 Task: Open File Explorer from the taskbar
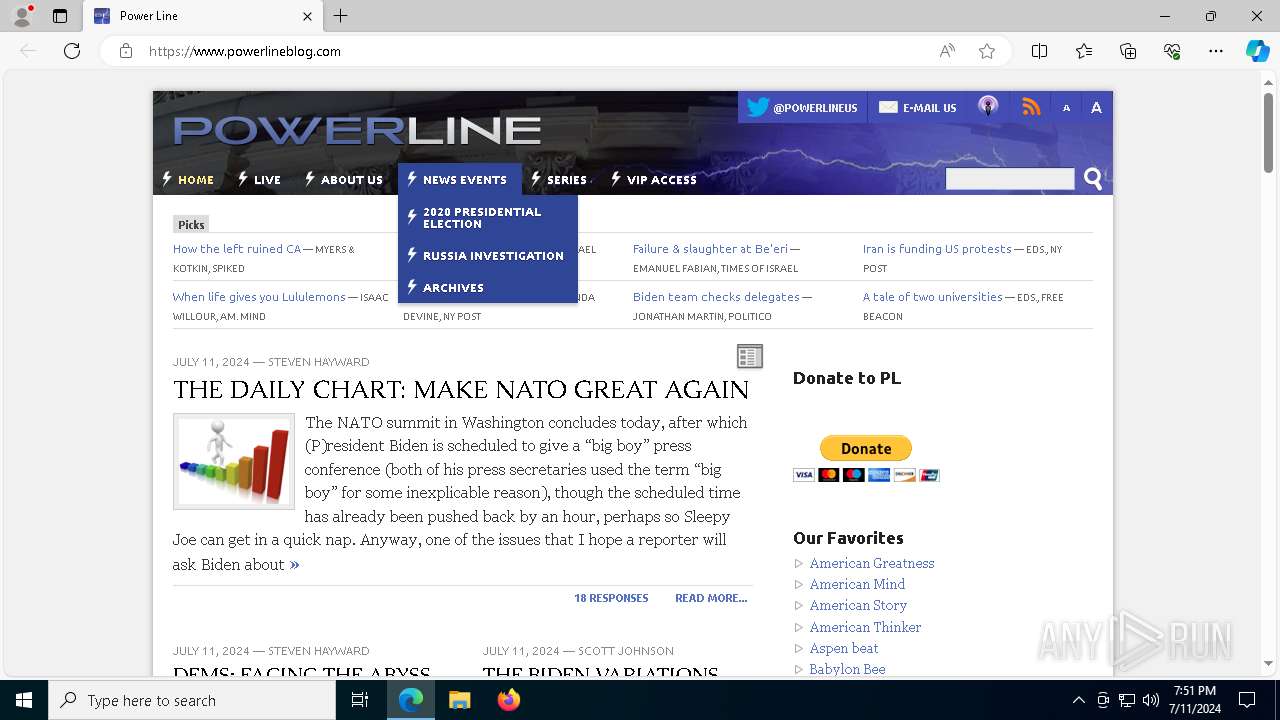459,700
